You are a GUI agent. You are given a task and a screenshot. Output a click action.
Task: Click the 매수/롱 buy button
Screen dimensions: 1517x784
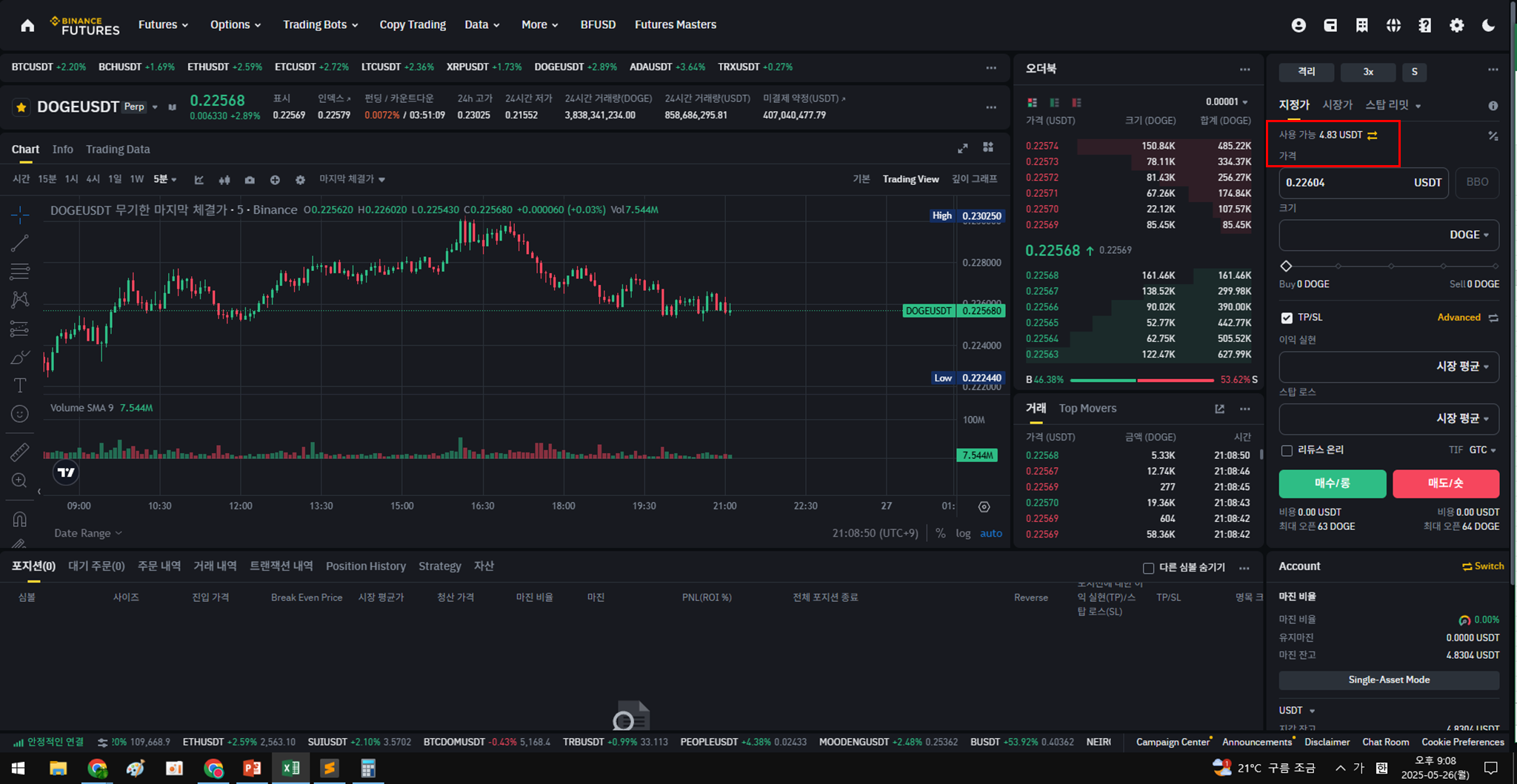pos(1332,483)
